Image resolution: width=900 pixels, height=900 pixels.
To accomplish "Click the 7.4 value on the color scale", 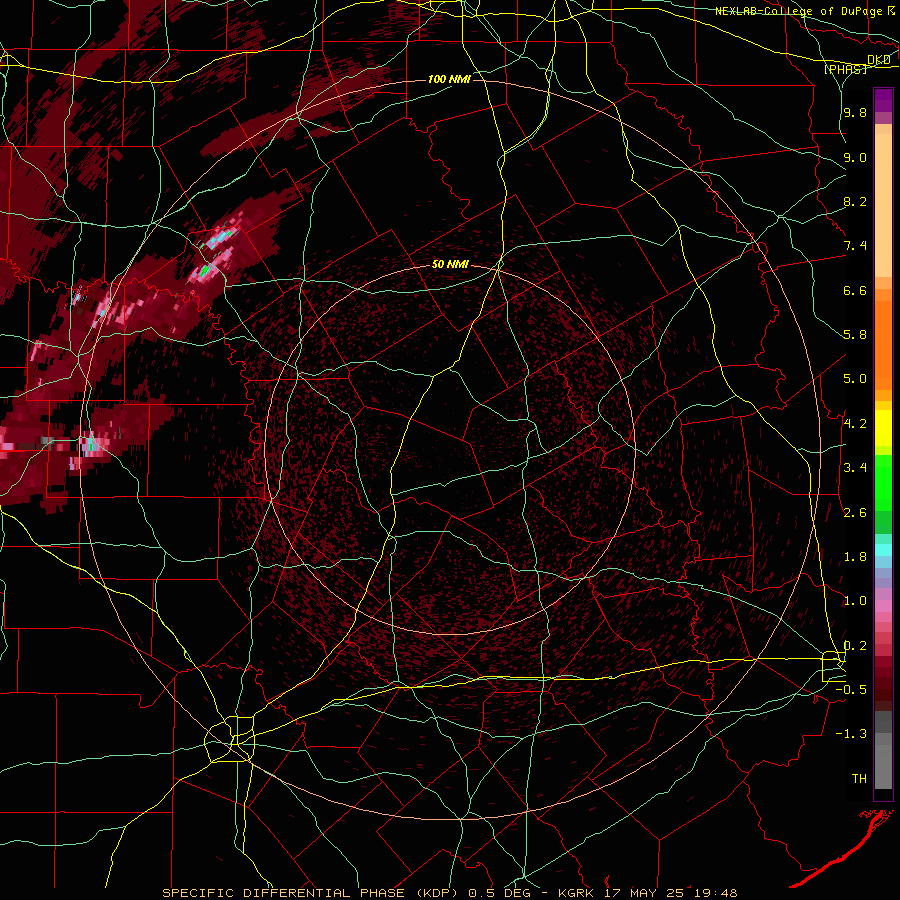I will coord(855,246).
